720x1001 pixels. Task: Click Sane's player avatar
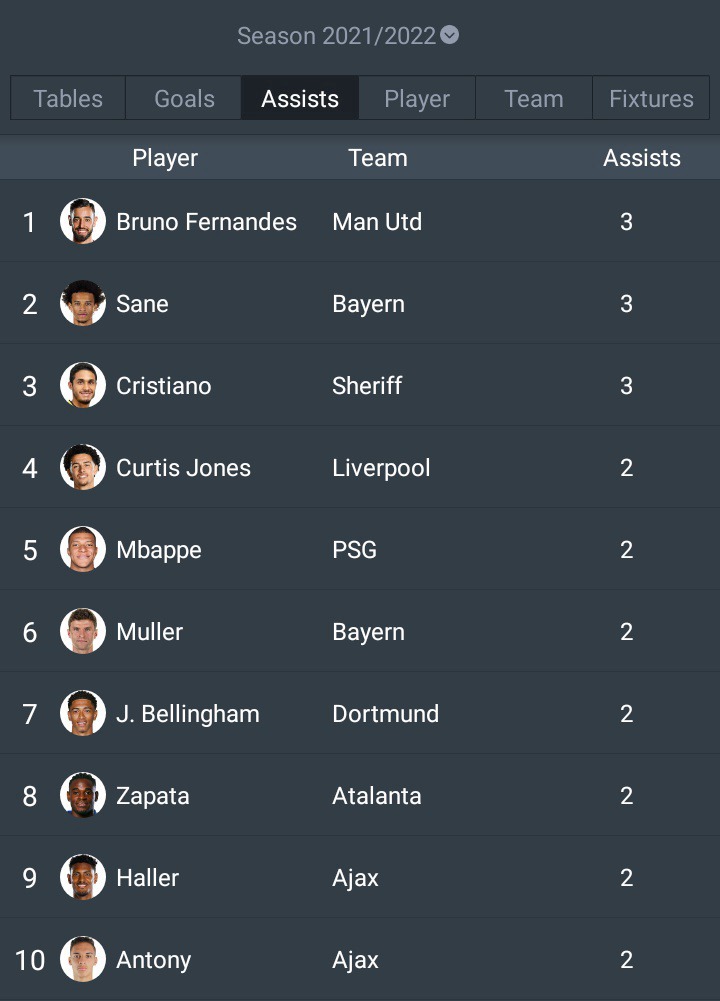[83, 303]
